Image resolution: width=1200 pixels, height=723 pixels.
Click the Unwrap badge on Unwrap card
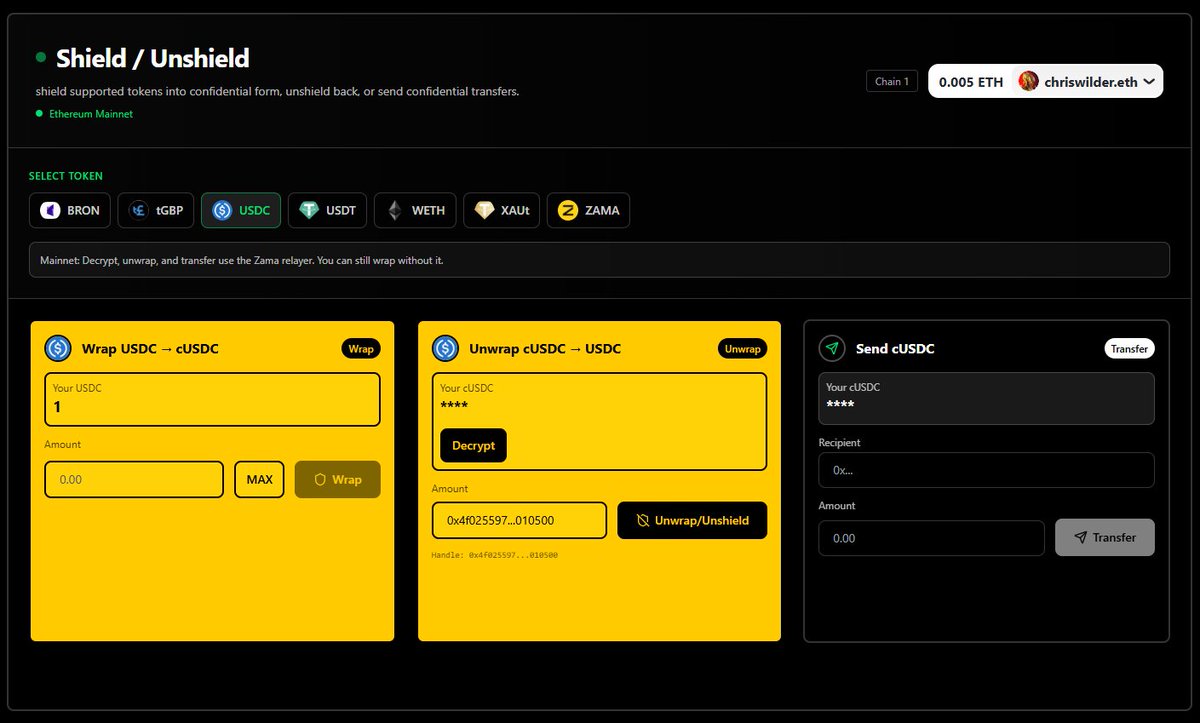pyautogui.click(x=742, y=349)
